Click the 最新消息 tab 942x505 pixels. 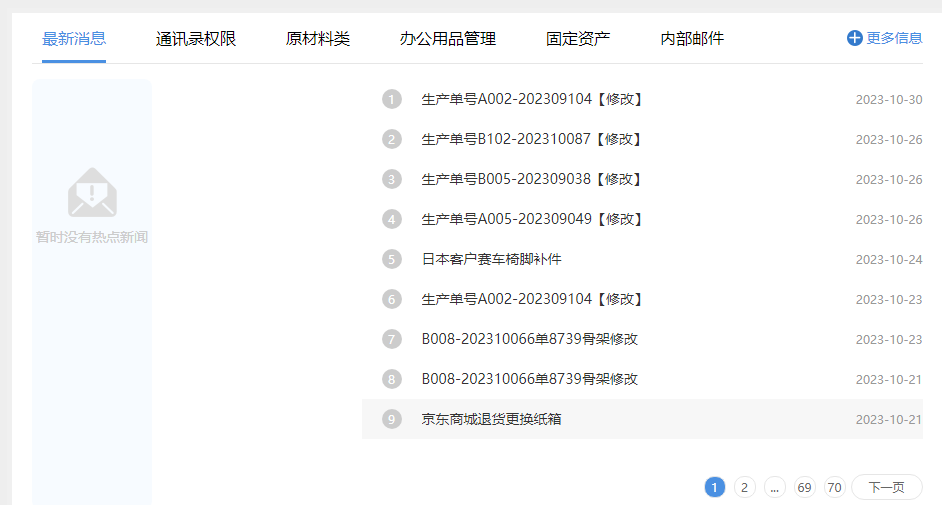click(x=74, y=39)
